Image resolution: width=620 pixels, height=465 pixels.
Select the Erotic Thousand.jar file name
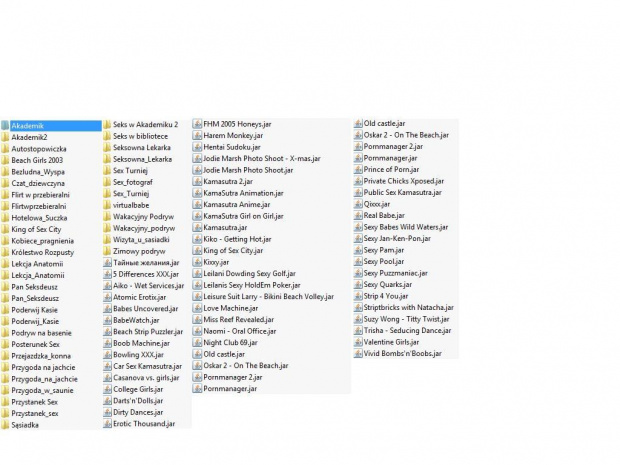(144, 423)
